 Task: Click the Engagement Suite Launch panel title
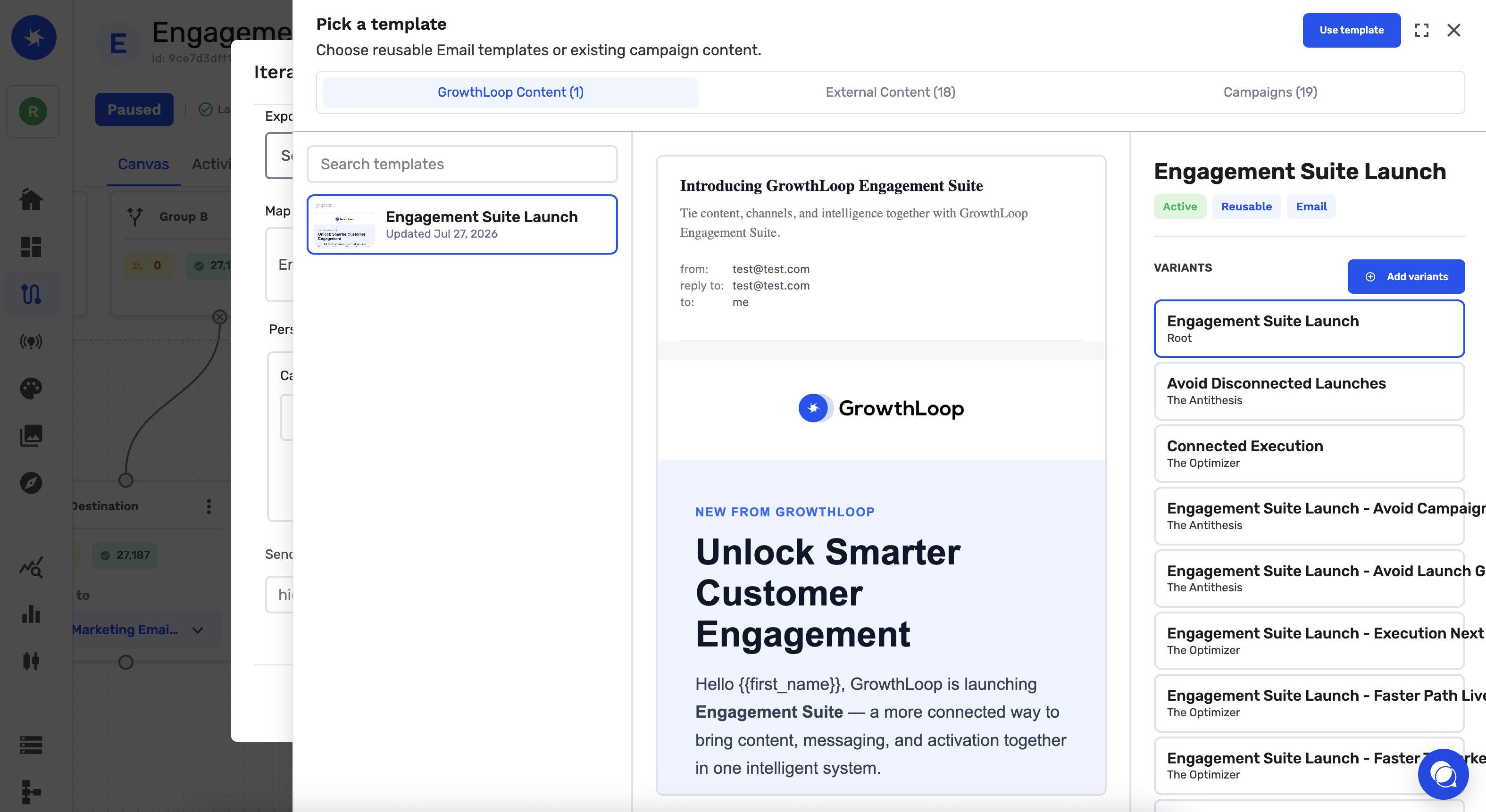1300,171
